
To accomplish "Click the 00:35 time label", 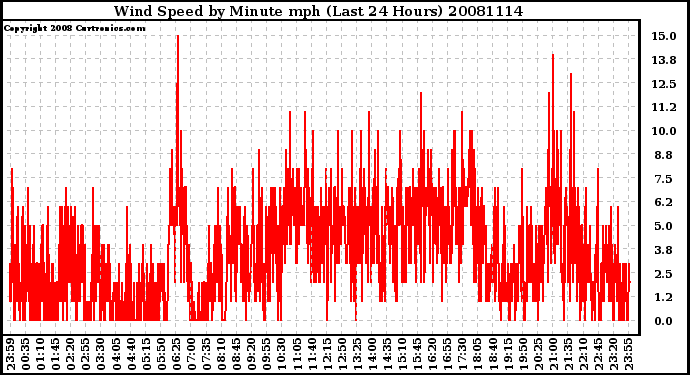I will click(x=26, y=354).
